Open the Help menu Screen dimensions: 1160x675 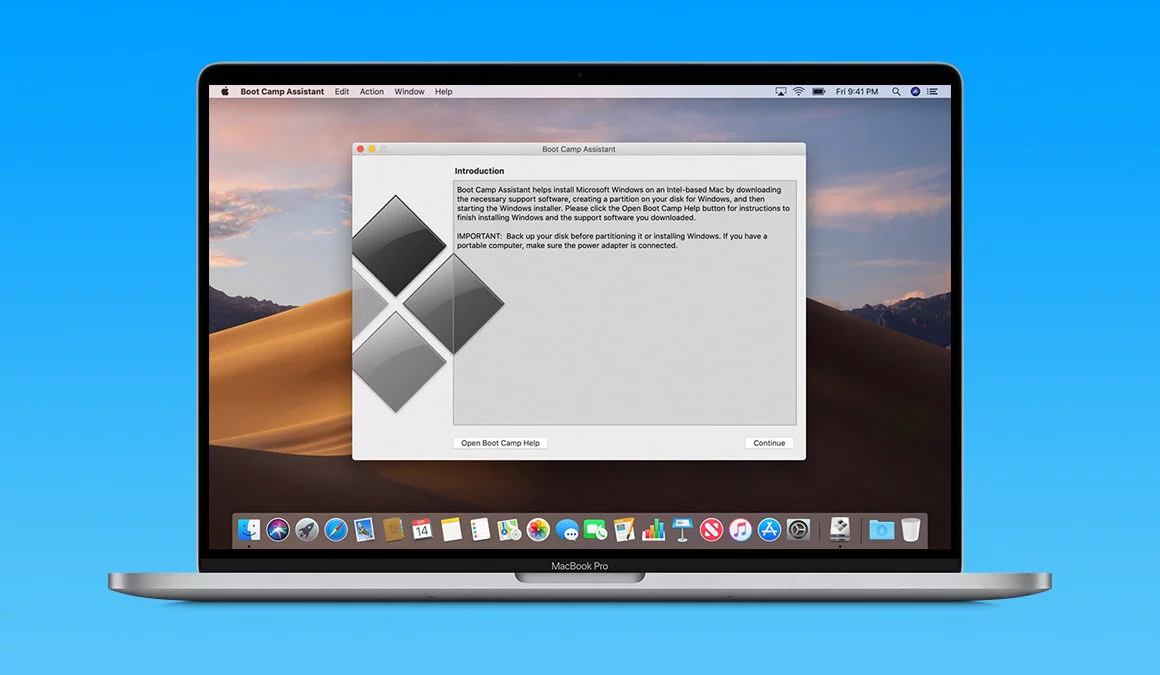pyautogui.click(x=444, y=92)
